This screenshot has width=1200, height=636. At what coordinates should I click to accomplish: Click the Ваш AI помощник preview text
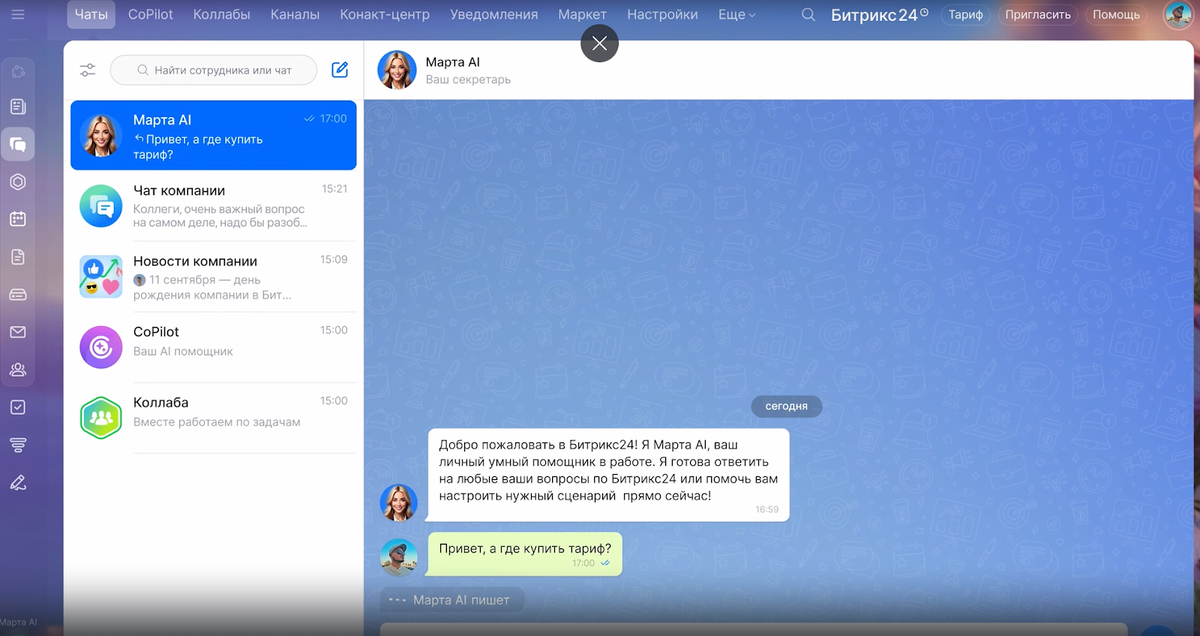[183, 352]
